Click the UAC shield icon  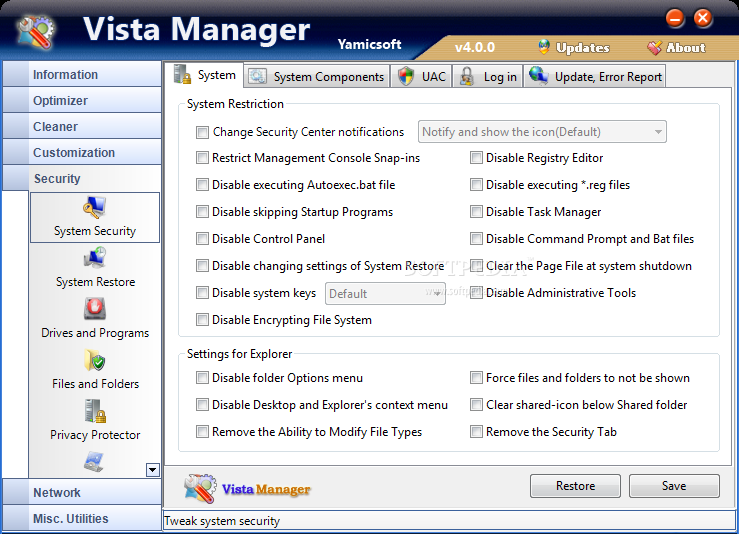(x=405, y=76)
